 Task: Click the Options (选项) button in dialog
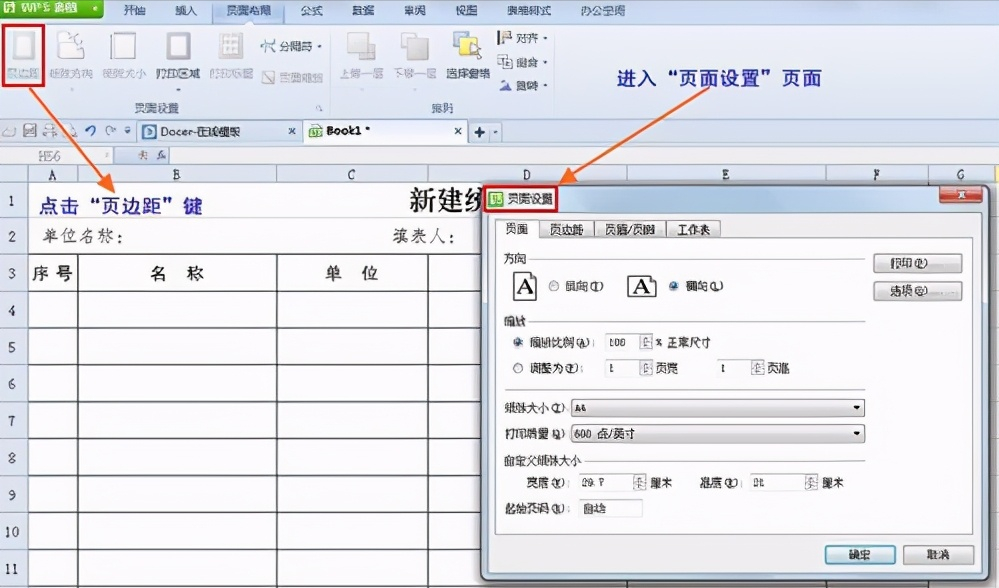point(917,291)
